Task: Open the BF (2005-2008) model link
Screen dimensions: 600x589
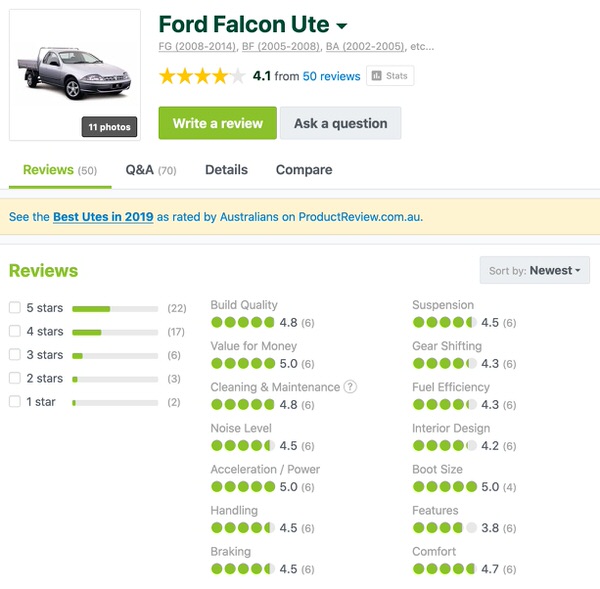Action: point(281,47)
